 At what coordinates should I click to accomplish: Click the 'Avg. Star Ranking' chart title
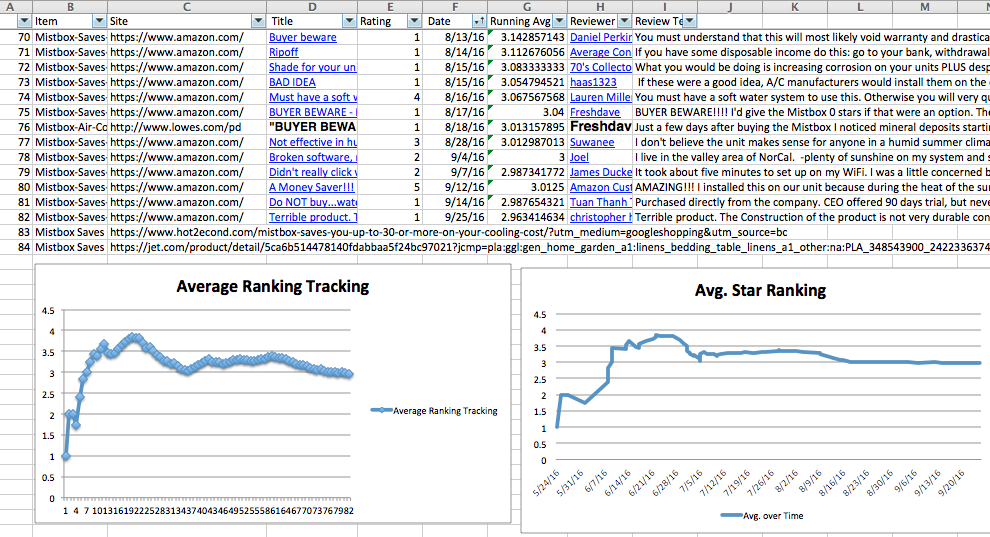(x=760, y=290)
